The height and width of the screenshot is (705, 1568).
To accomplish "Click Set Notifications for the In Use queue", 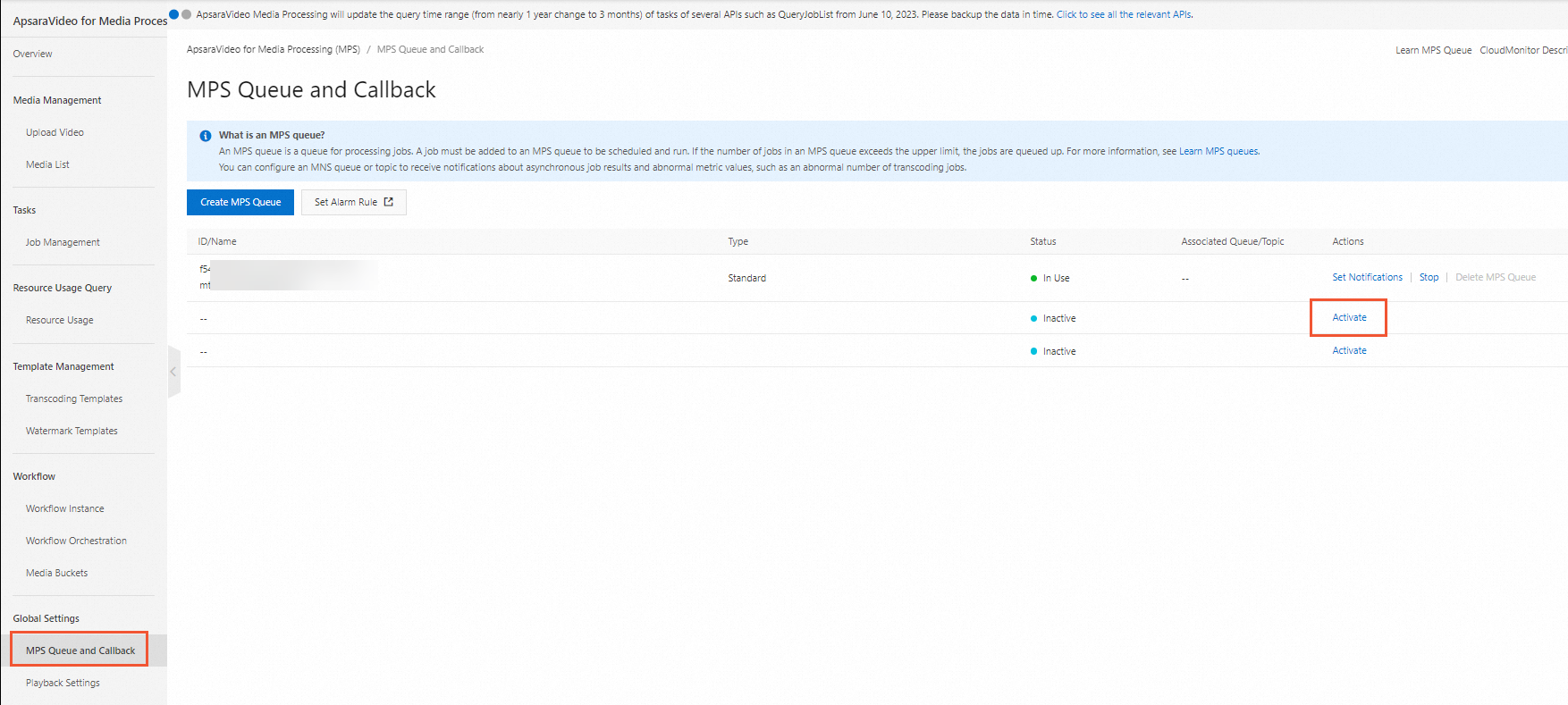I will click(x=1367, y=277).
